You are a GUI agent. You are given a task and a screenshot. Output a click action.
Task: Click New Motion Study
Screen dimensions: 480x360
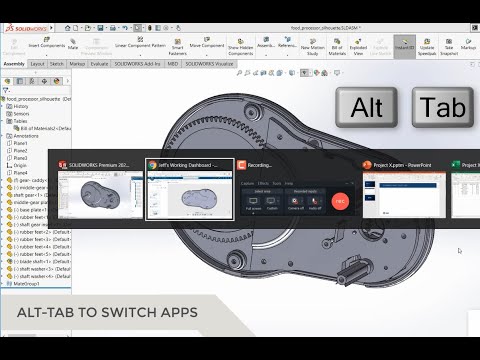click(312, 47)
